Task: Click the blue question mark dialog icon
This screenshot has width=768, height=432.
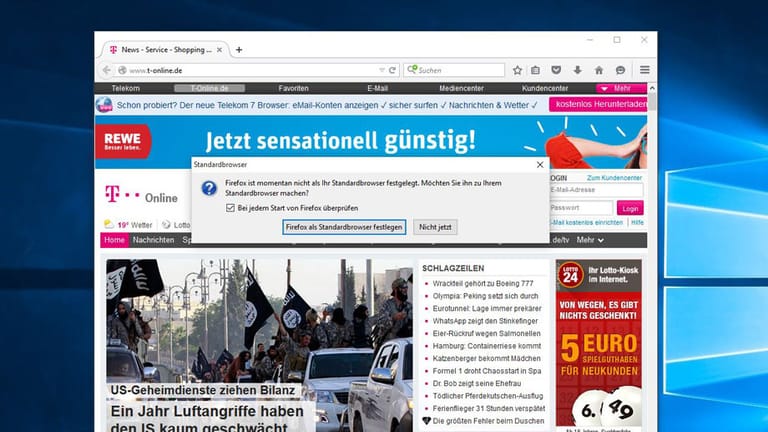Action: [209, 188]
